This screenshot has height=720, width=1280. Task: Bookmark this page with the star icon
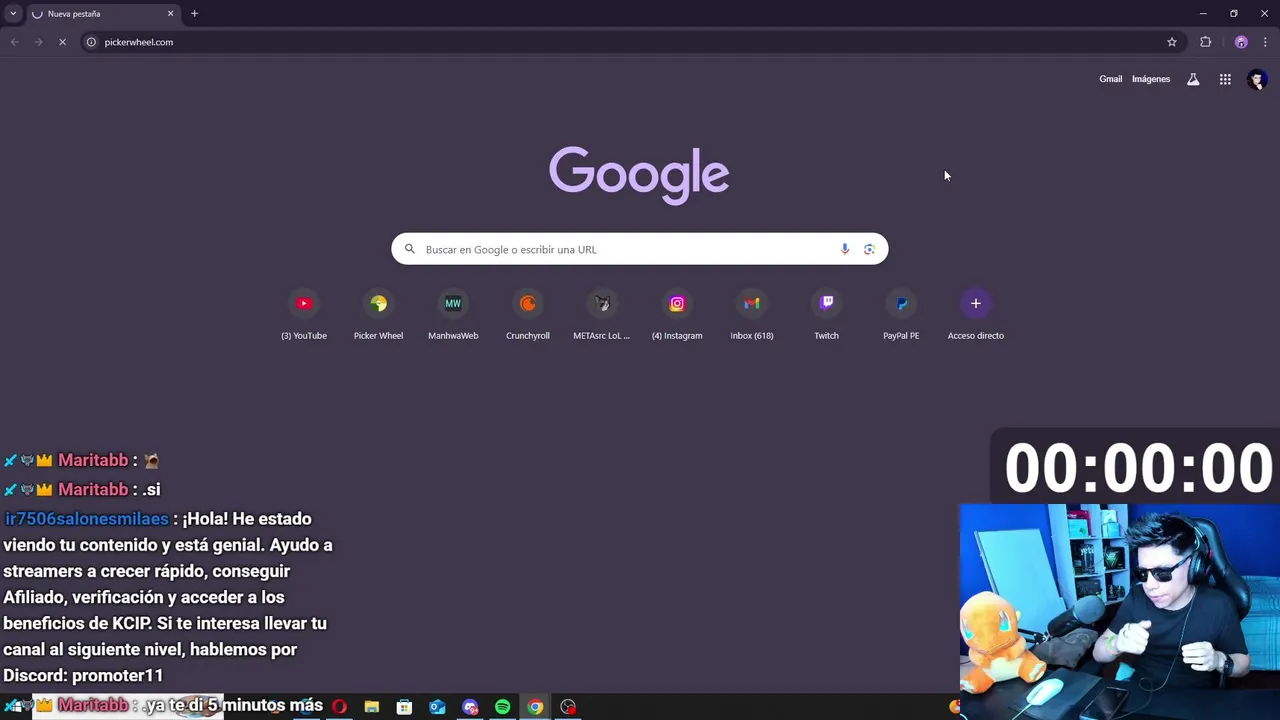point(1172,42)
